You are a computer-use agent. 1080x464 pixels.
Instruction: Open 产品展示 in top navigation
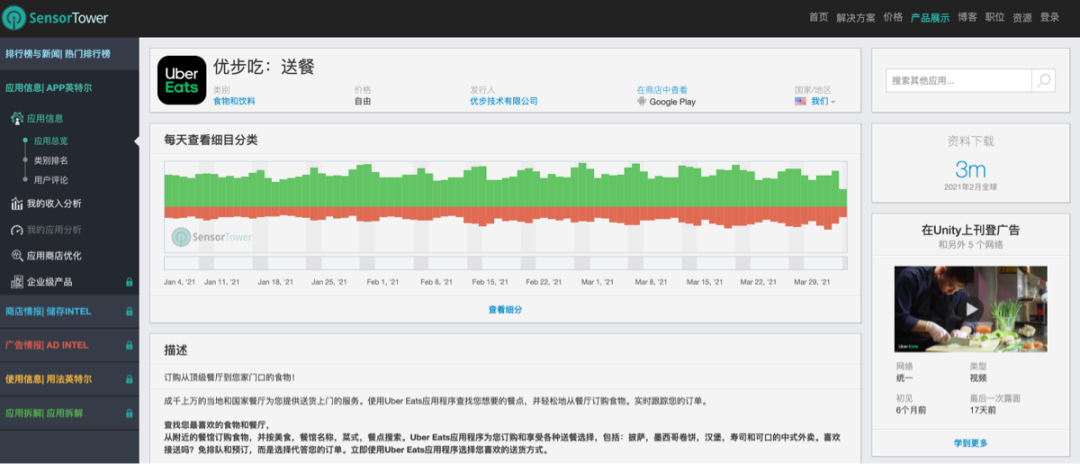coord(930,18)
